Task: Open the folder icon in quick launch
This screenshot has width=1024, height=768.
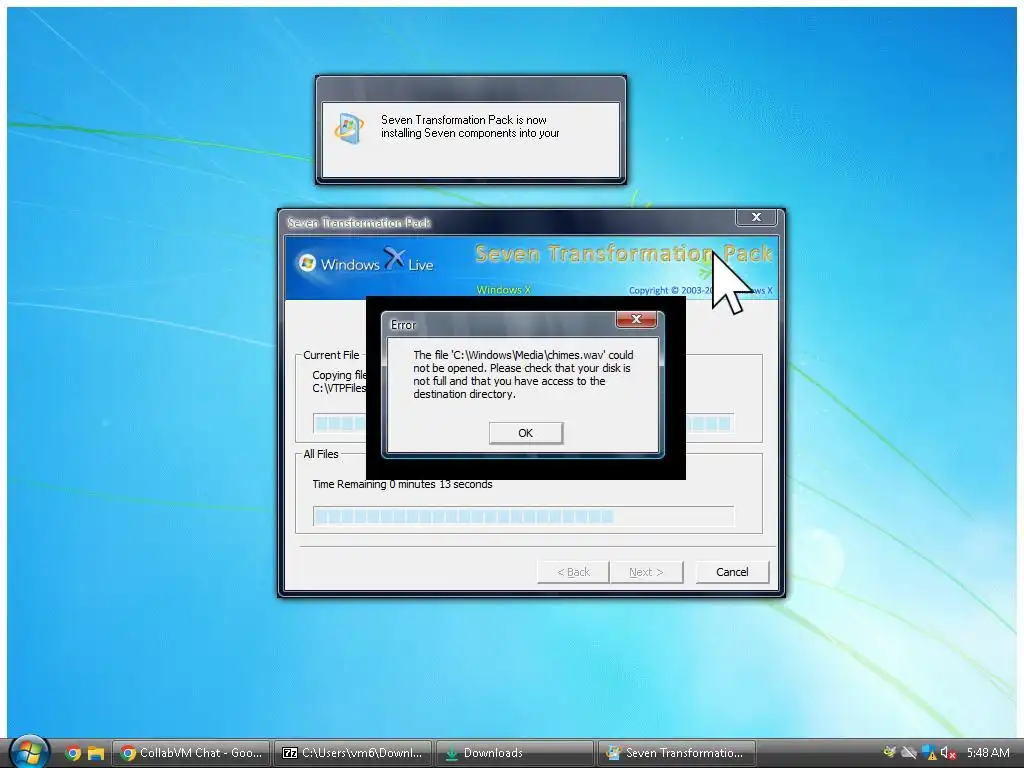Action: coord(96,753)
